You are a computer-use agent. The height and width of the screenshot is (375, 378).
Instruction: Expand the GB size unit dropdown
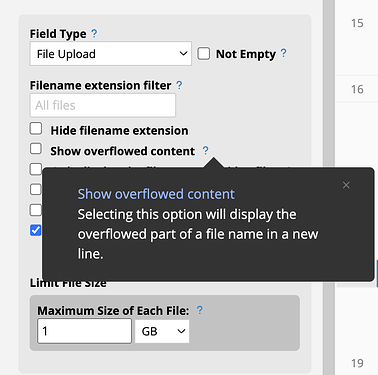pyautogui.click(x=162, y=331)
